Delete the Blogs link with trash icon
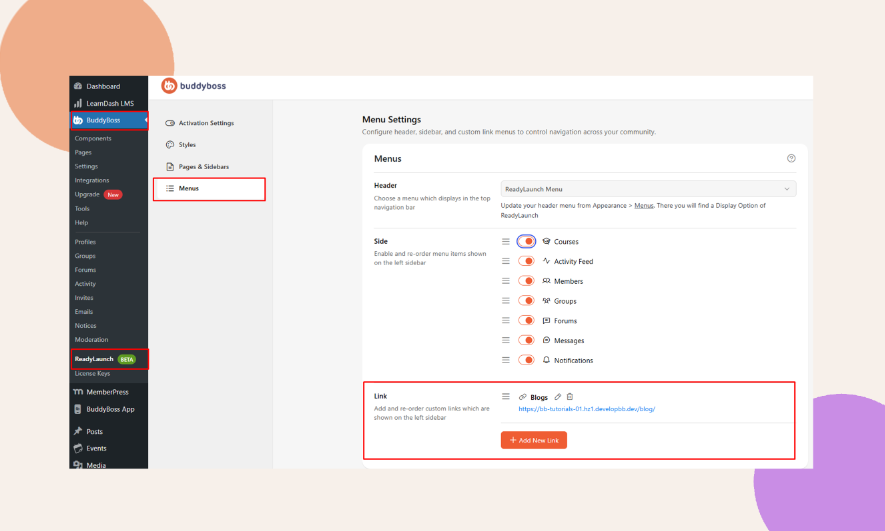The height and width of the screenshot is (531, 885). pos(570,397)
